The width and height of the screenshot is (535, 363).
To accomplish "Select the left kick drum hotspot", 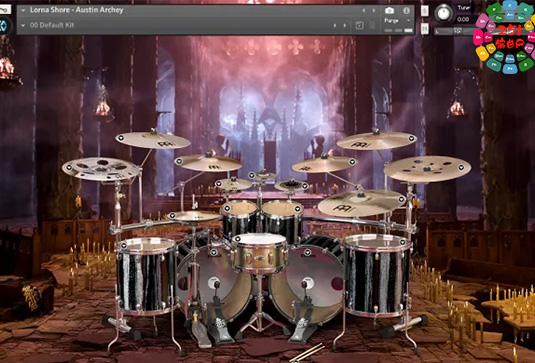I will [x=214, y=252].
